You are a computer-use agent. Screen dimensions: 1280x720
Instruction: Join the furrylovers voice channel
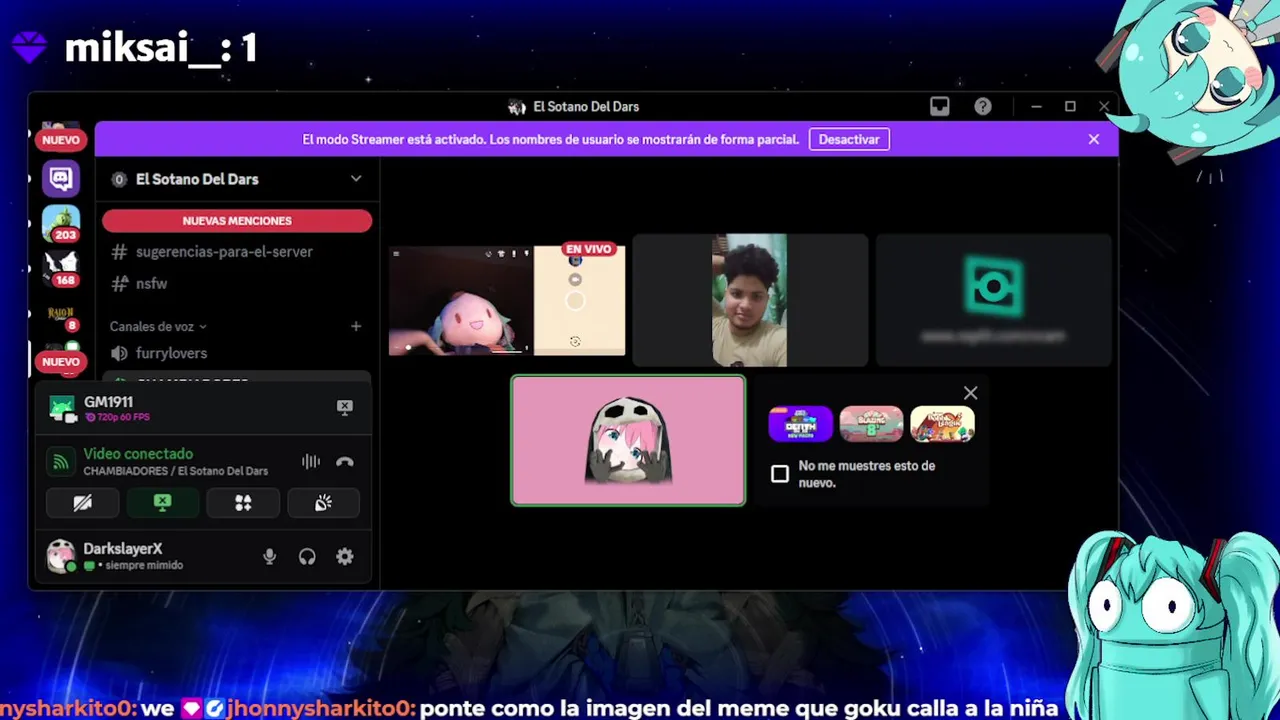[x=237, y=353]
